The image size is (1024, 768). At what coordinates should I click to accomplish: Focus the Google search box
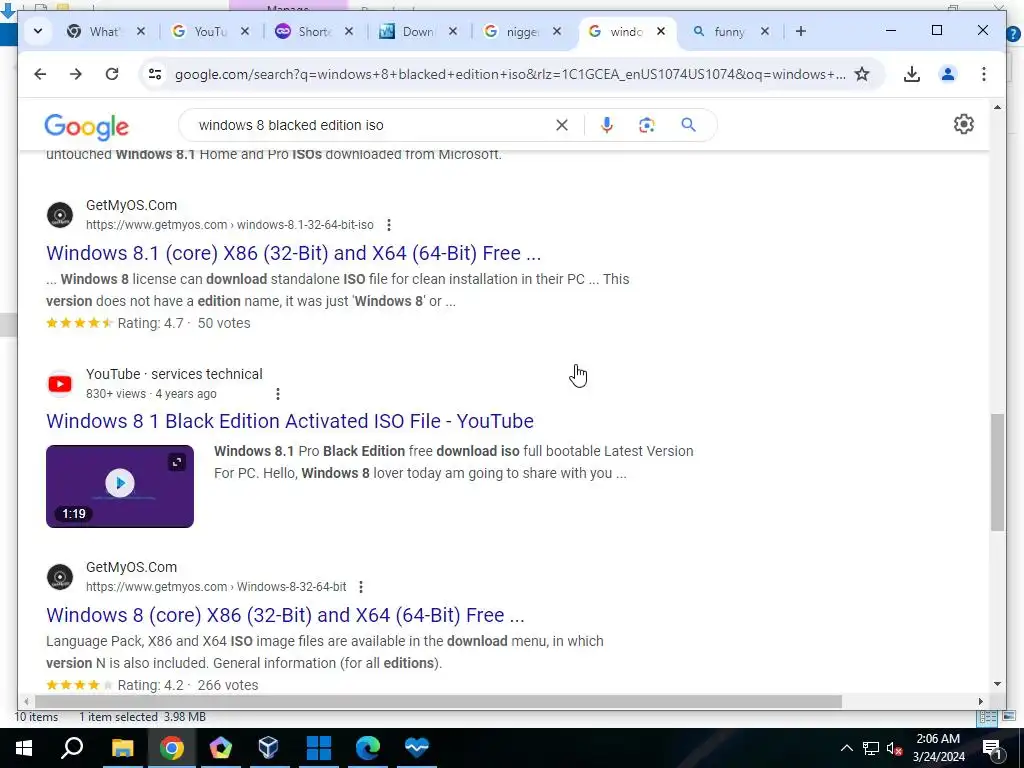[372, 125]
